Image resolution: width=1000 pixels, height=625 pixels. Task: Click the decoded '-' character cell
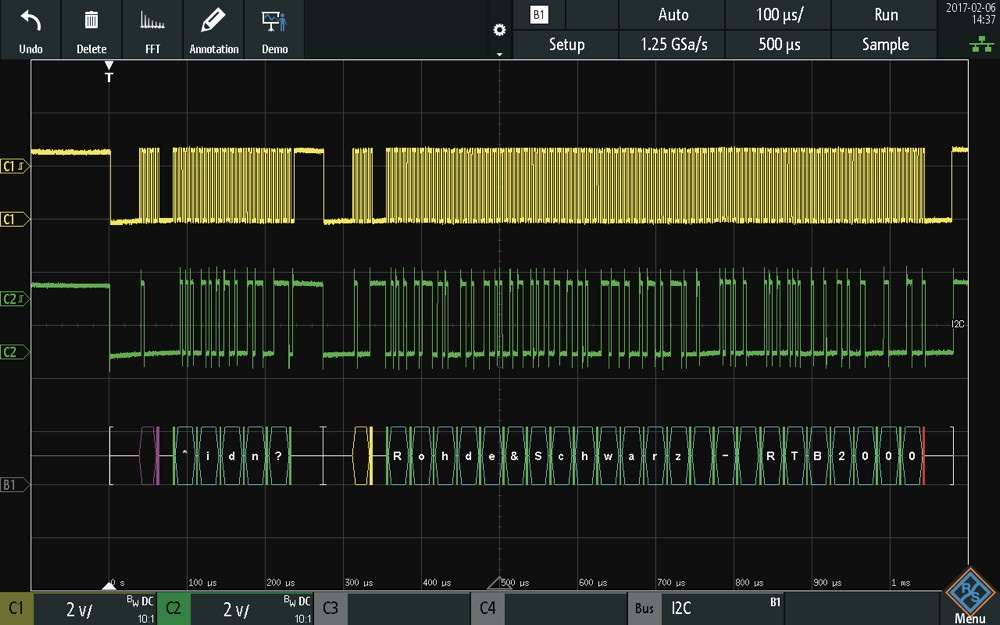point(725,456)
